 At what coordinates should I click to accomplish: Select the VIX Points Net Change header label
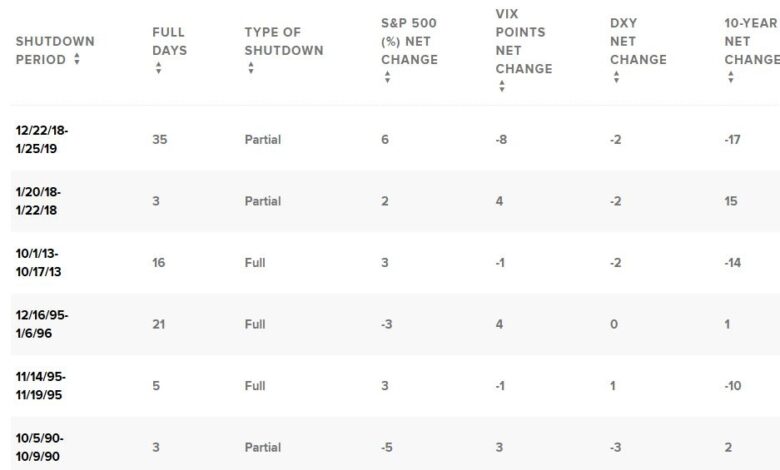(x=523, y=50)
